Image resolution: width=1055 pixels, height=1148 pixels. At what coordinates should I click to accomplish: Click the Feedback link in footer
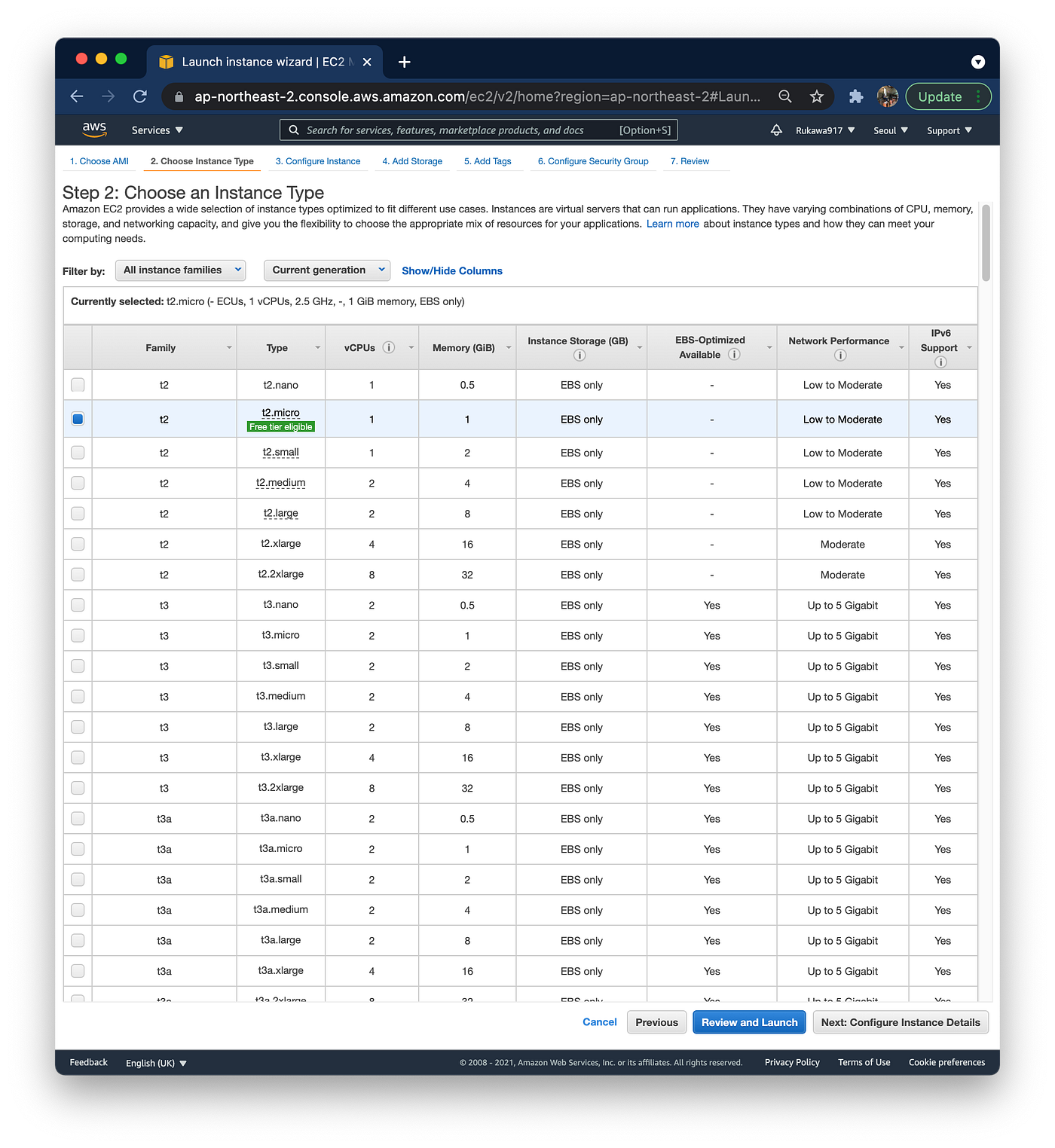click(89, 1062)
